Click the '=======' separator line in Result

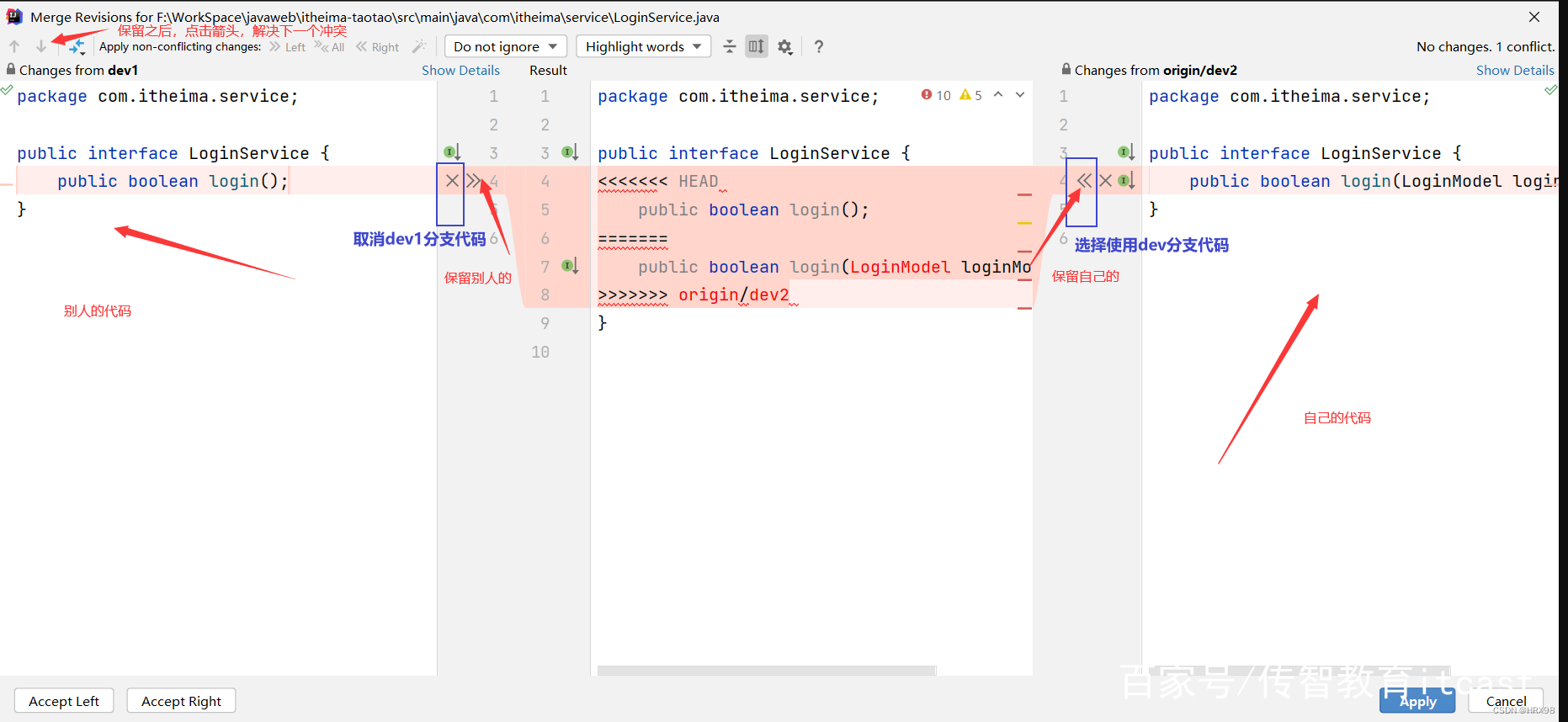click(633, 238)
